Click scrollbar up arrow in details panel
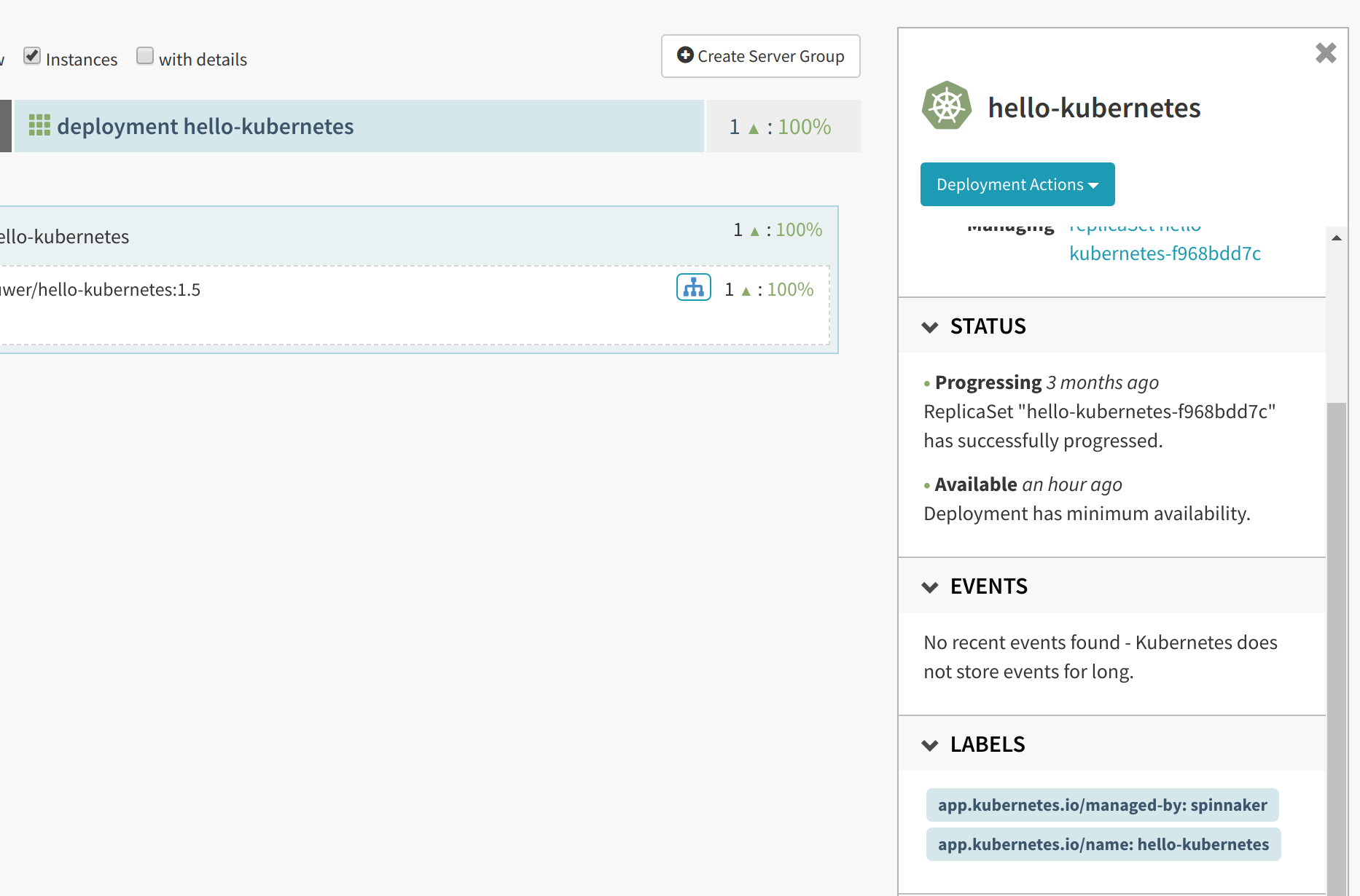 (1336, 237)
